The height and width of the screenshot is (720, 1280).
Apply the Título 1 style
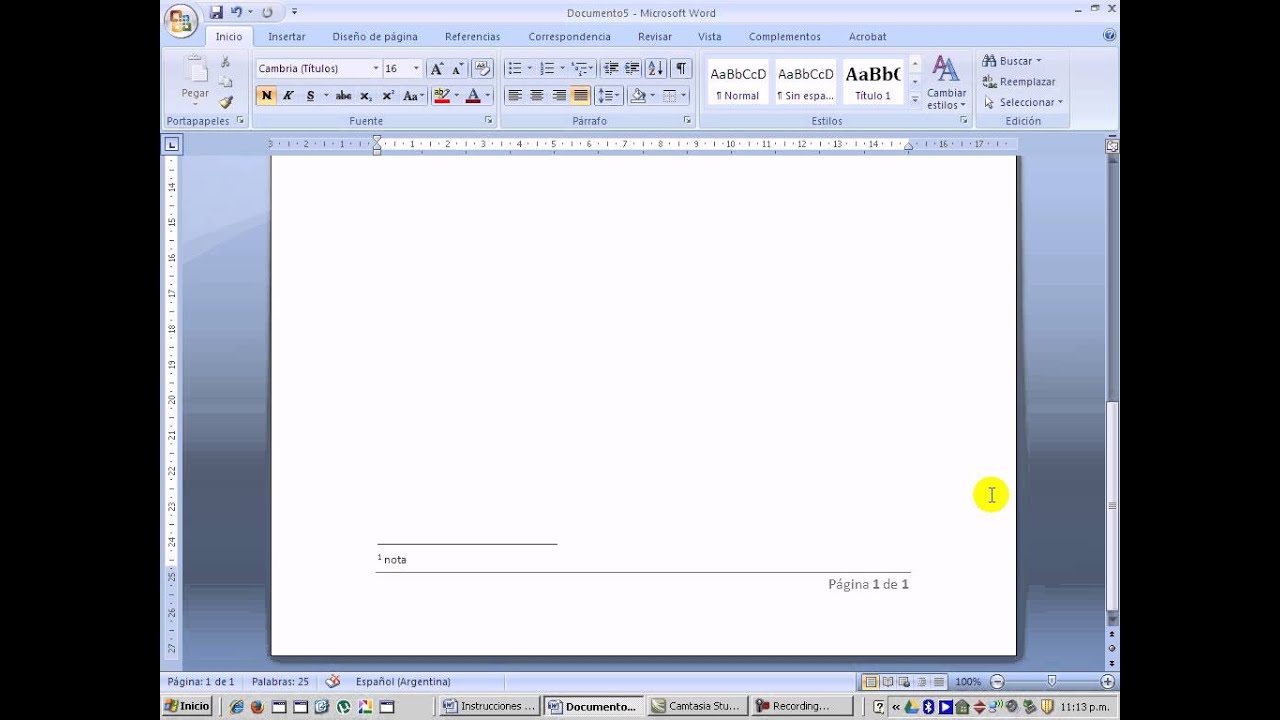[x=873, y=82]
